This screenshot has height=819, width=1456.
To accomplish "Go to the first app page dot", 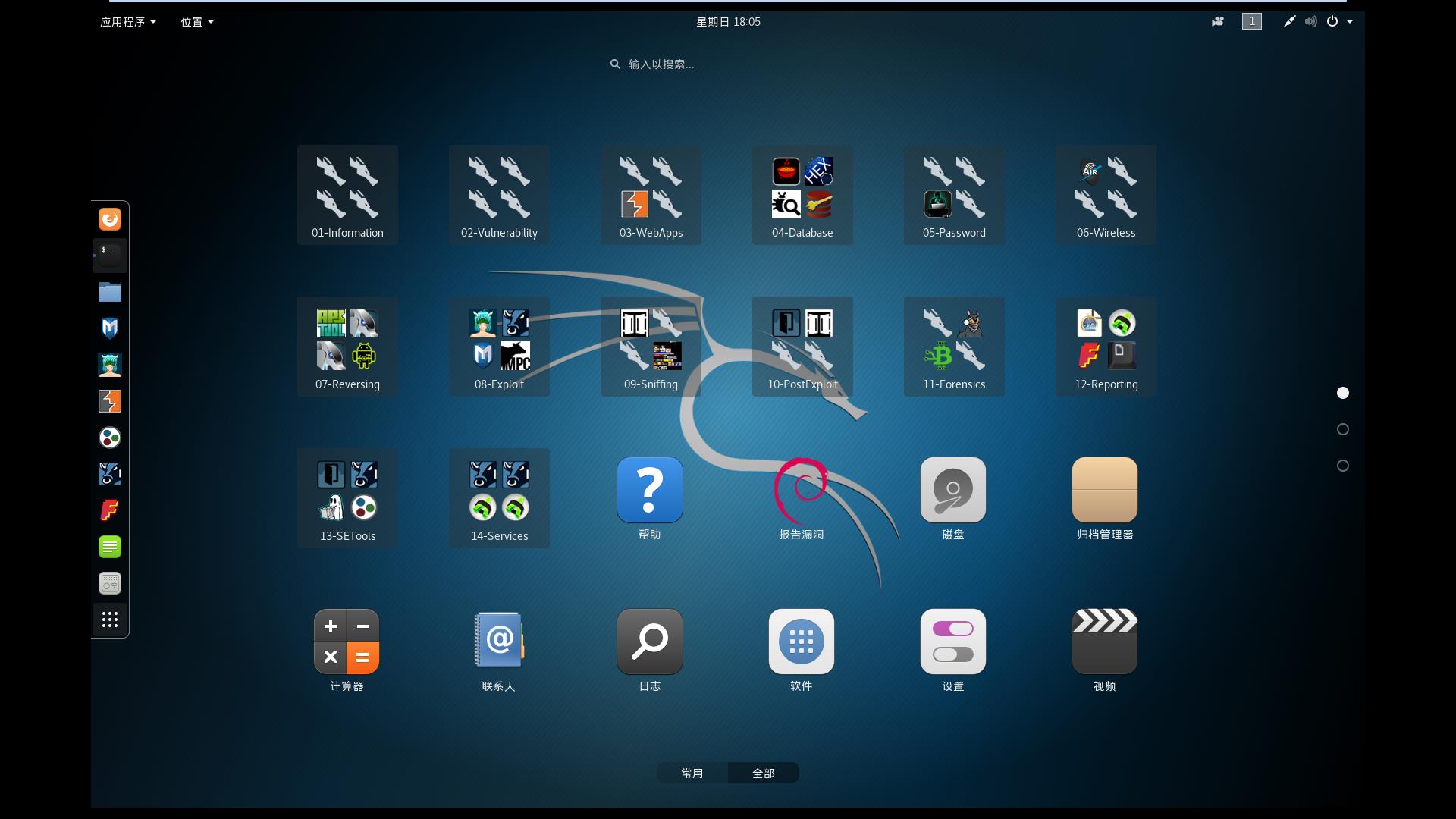I will [x=1343, y=393].
